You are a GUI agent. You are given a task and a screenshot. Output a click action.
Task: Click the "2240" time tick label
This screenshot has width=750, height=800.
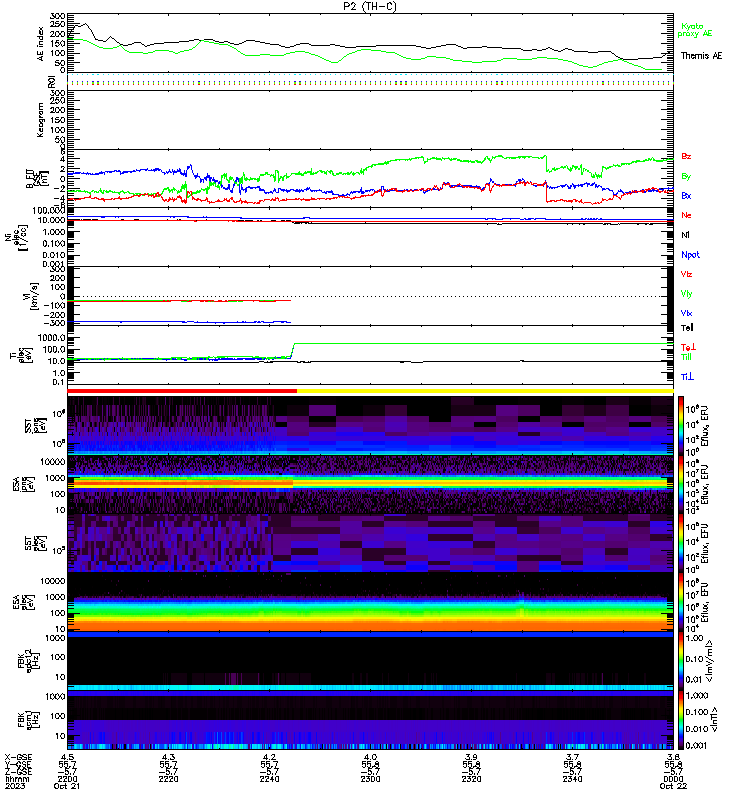pos(269,779)
